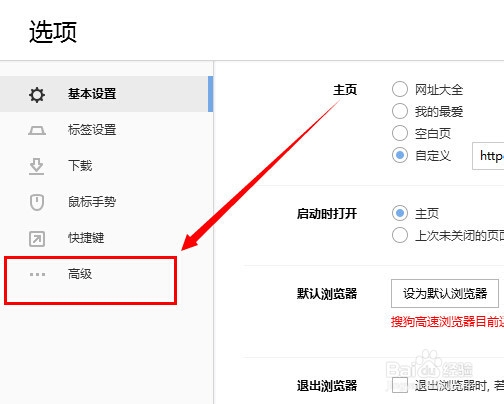The height and width of the screenshot is (404, 504).
Task: Click the three-dot icon beside 高级
Action: 37,275
